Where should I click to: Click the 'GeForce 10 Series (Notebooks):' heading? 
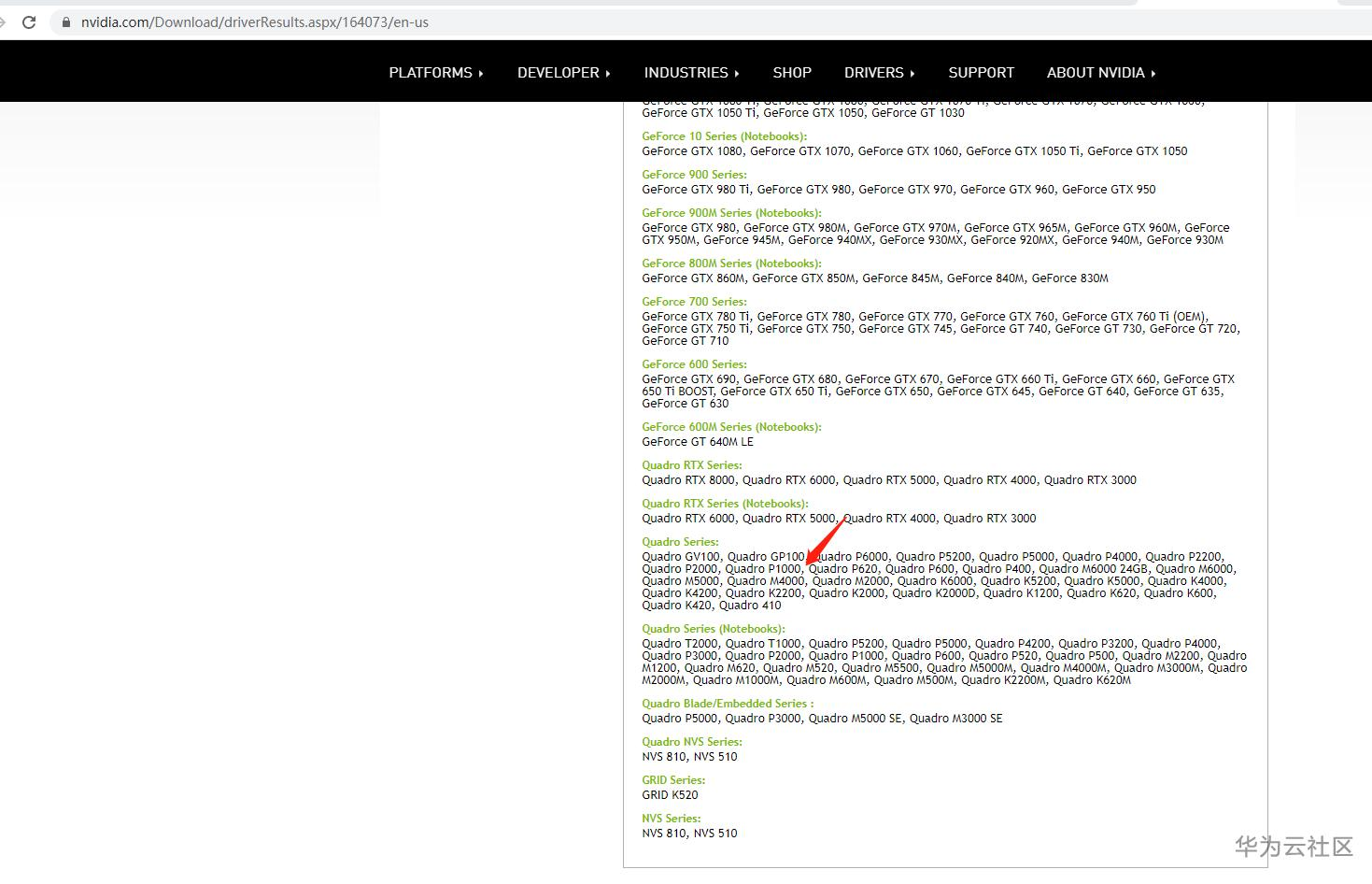(x=725, y=136)
